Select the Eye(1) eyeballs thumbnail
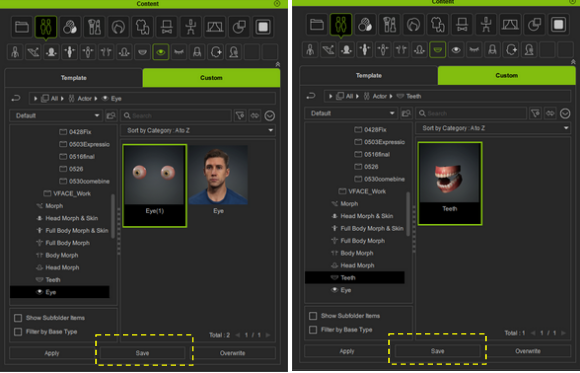 155,186
